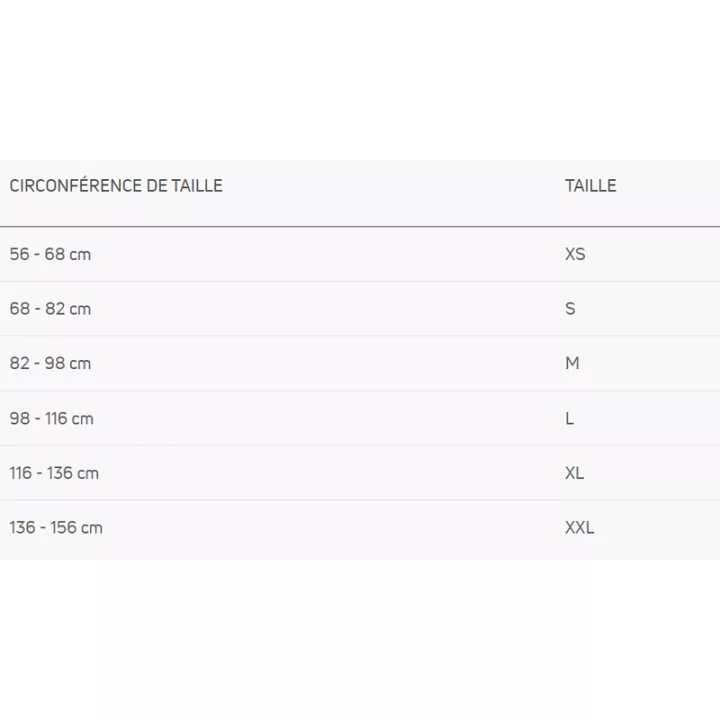Pick the XXL size label
Image resolution: width=720 pixels, height=720 pixels.
tap(579, 528)
